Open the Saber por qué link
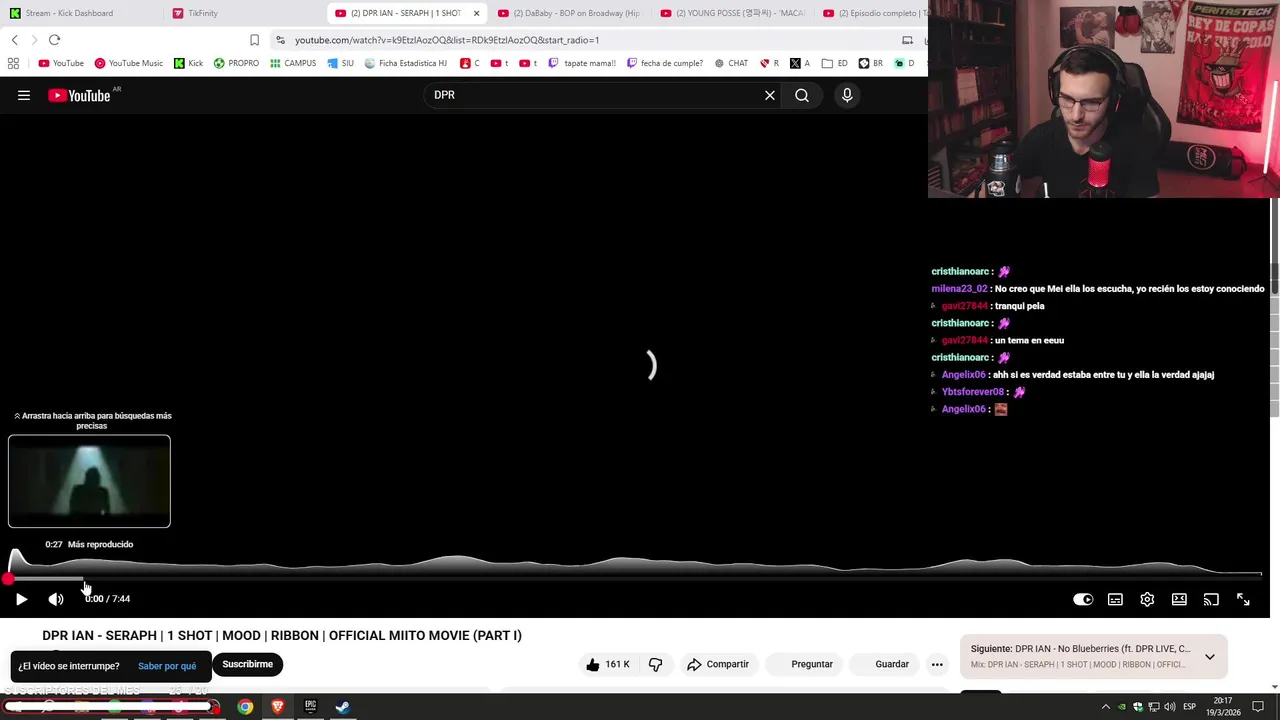 click(x=167, y=666)
